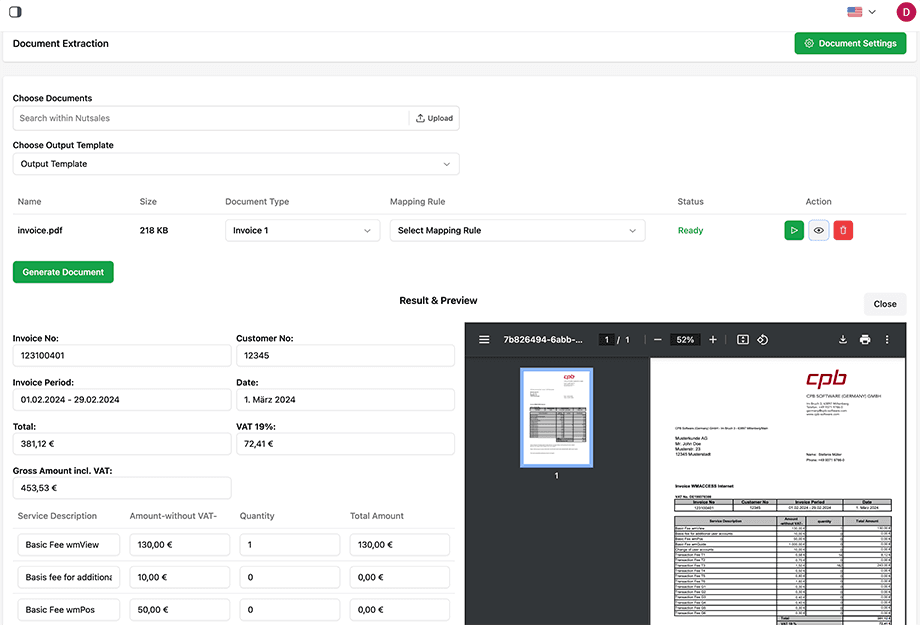This screenshot has width=920, height=625.
Task: Click the 218 KB size cell
Action: pos(154,231)
